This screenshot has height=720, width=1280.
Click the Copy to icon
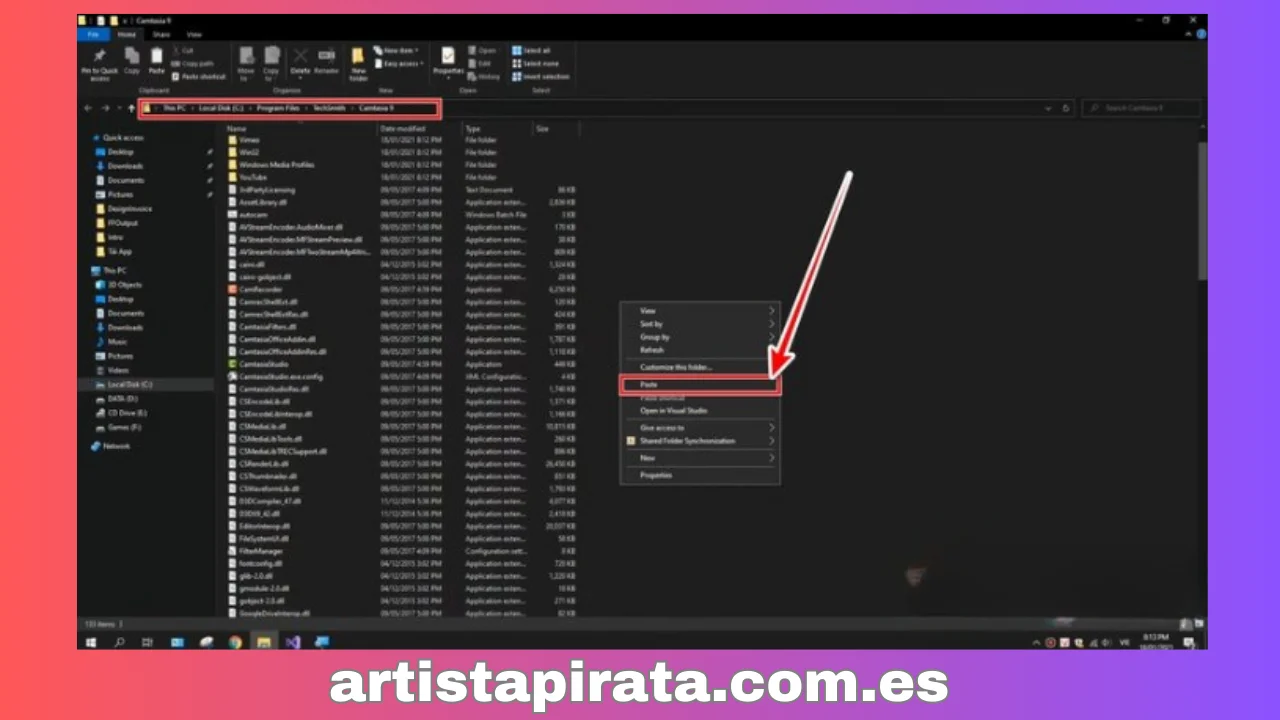(271, 62)
